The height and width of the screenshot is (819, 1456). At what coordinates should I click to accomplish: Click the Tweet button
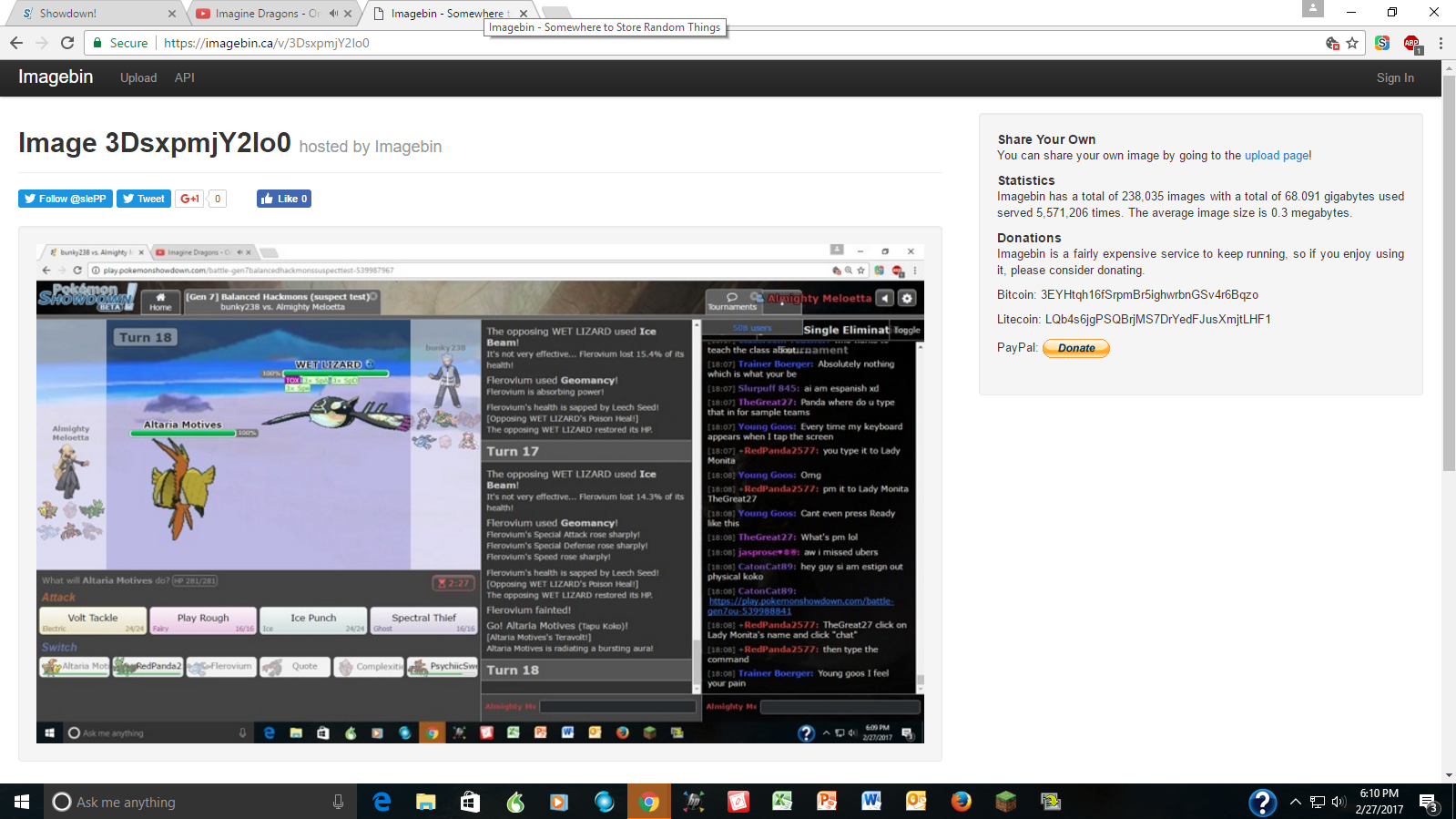[144, 199]
